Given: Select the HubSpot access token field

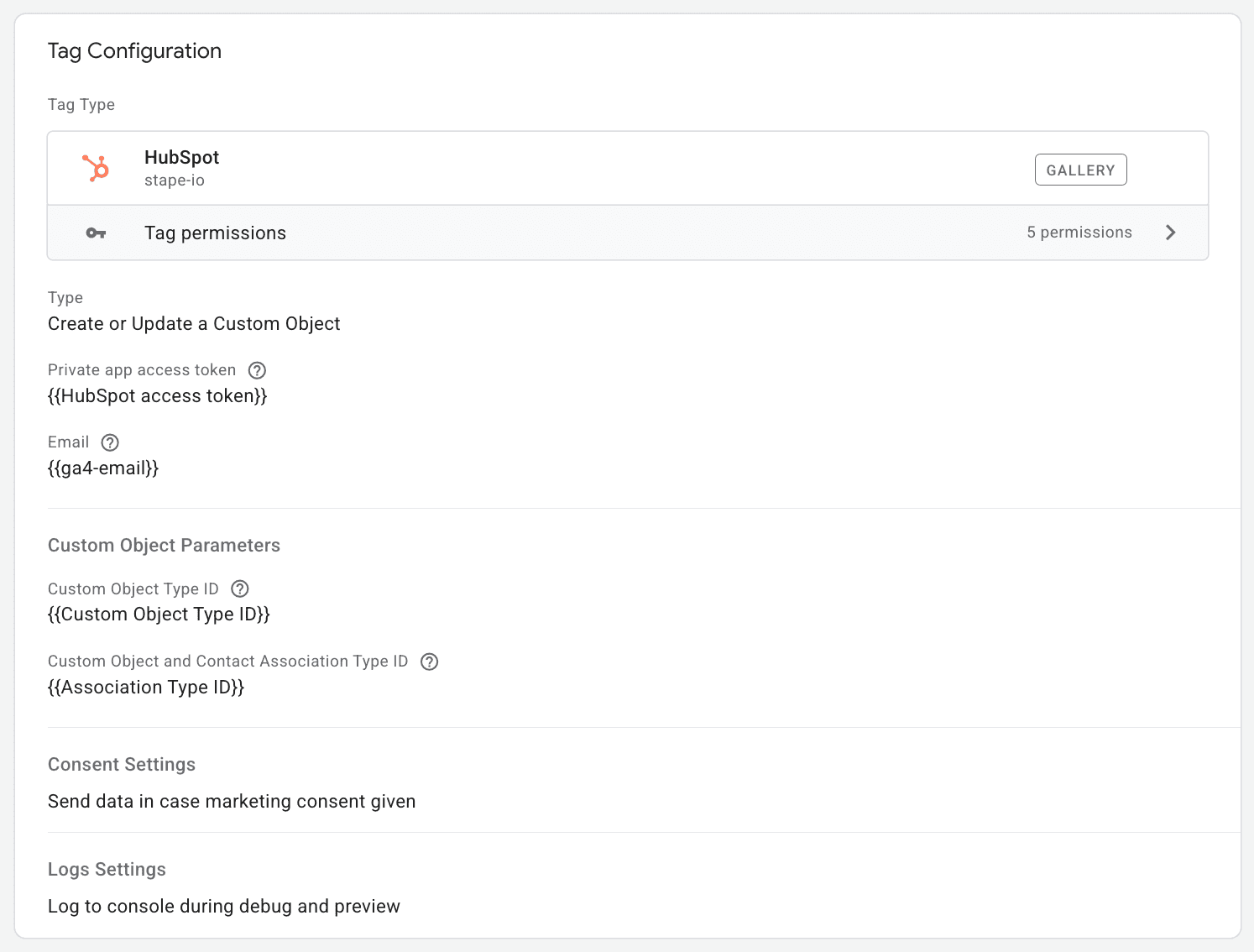Looking at the screenshot, I should point(158,395).
